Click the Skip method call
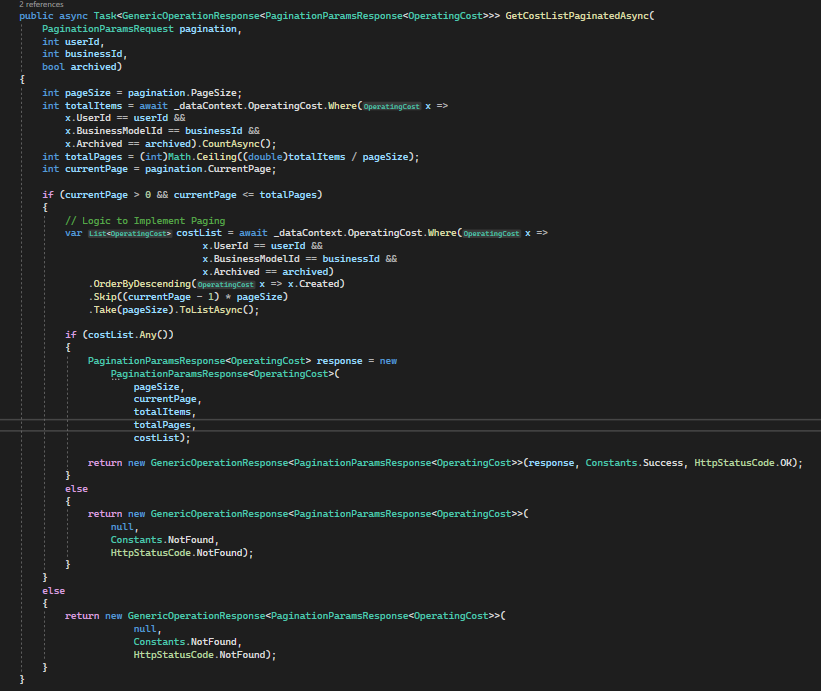821x691 pixels. click(x=105, y=297)
